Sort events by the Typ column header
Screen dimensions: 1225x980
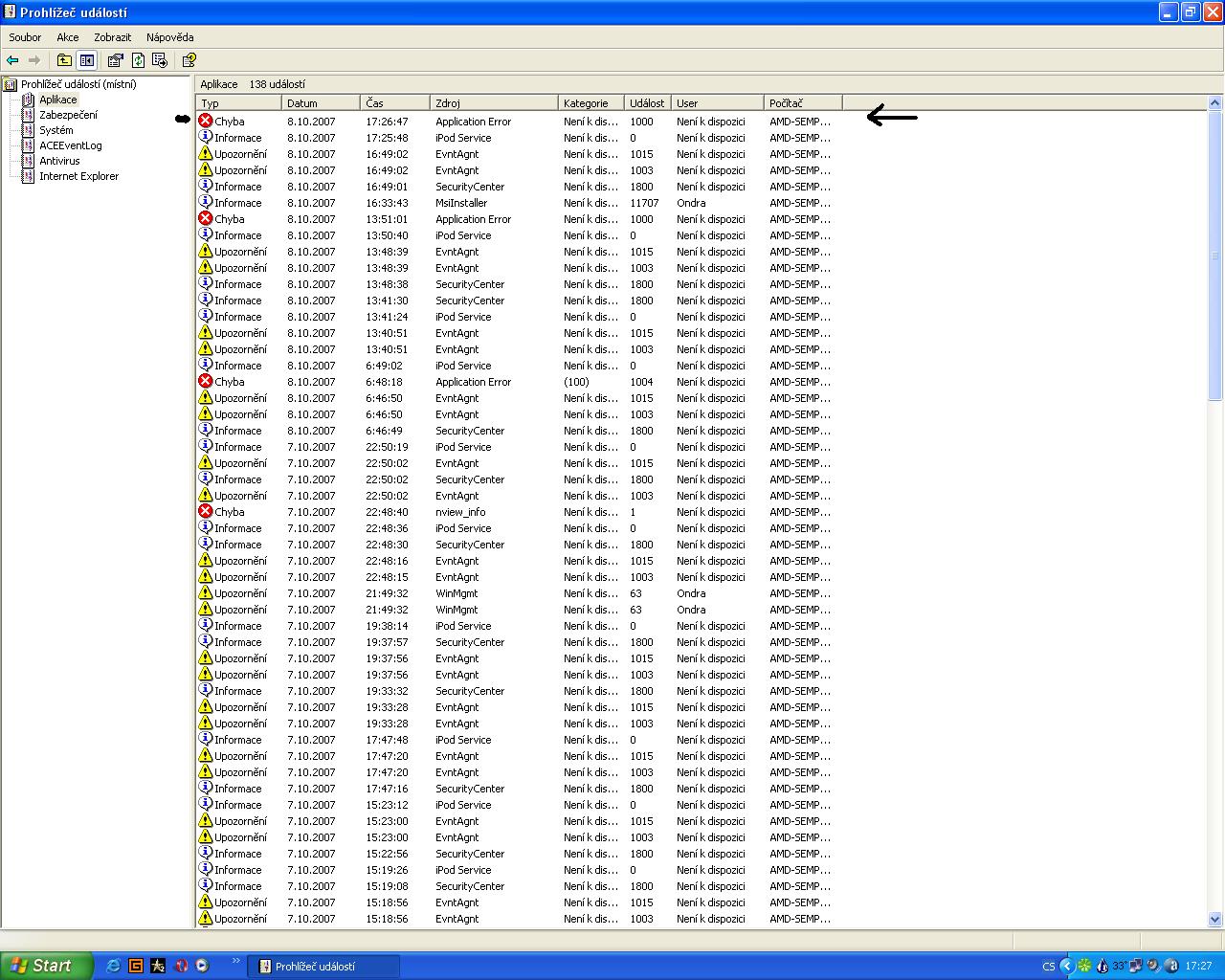point(239,102)
